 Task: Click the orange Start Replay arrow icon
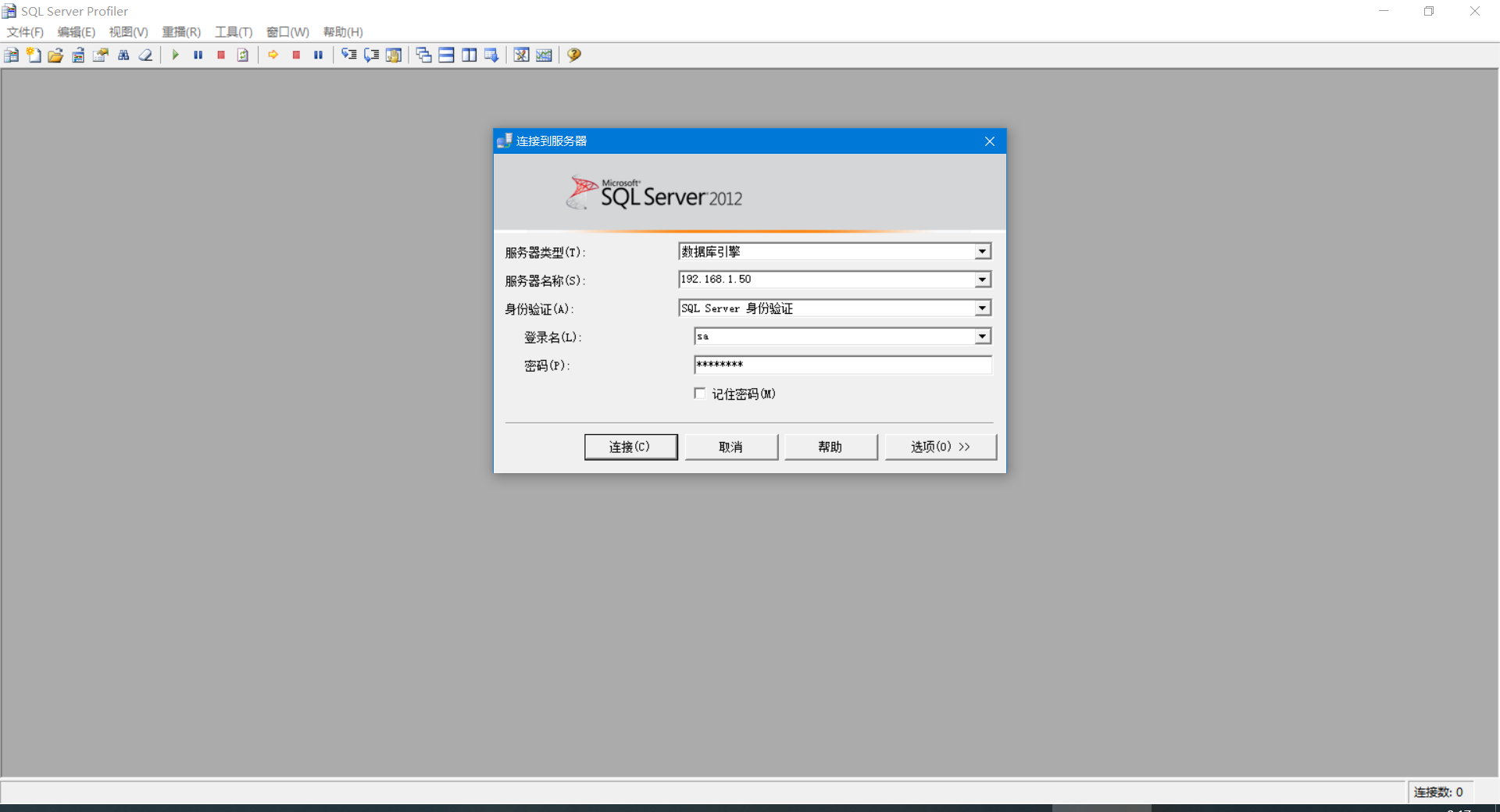tap(273, 55)
